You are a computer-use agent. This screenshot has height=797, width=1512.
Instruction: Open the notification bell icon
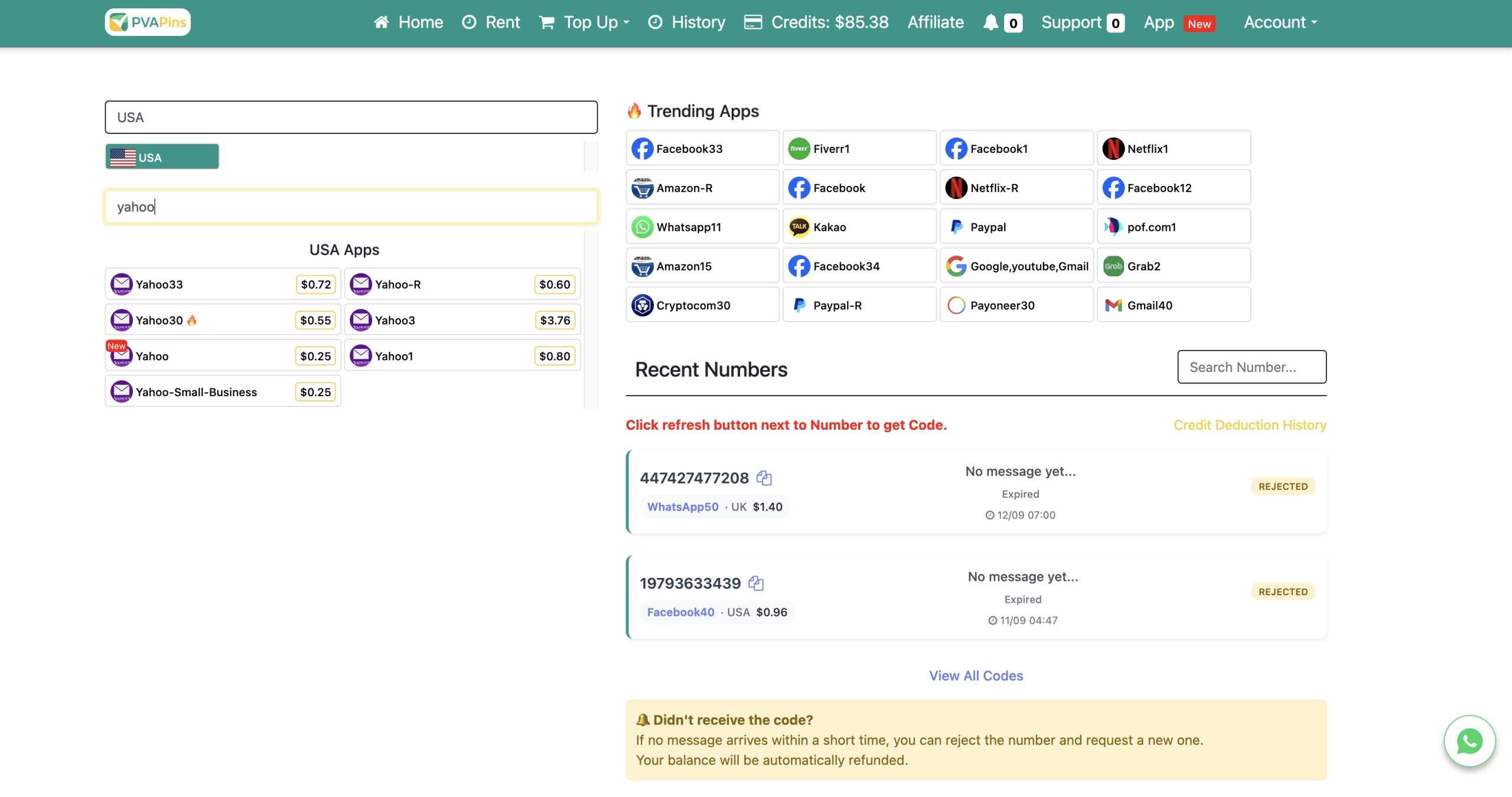(x=990, y=22)
